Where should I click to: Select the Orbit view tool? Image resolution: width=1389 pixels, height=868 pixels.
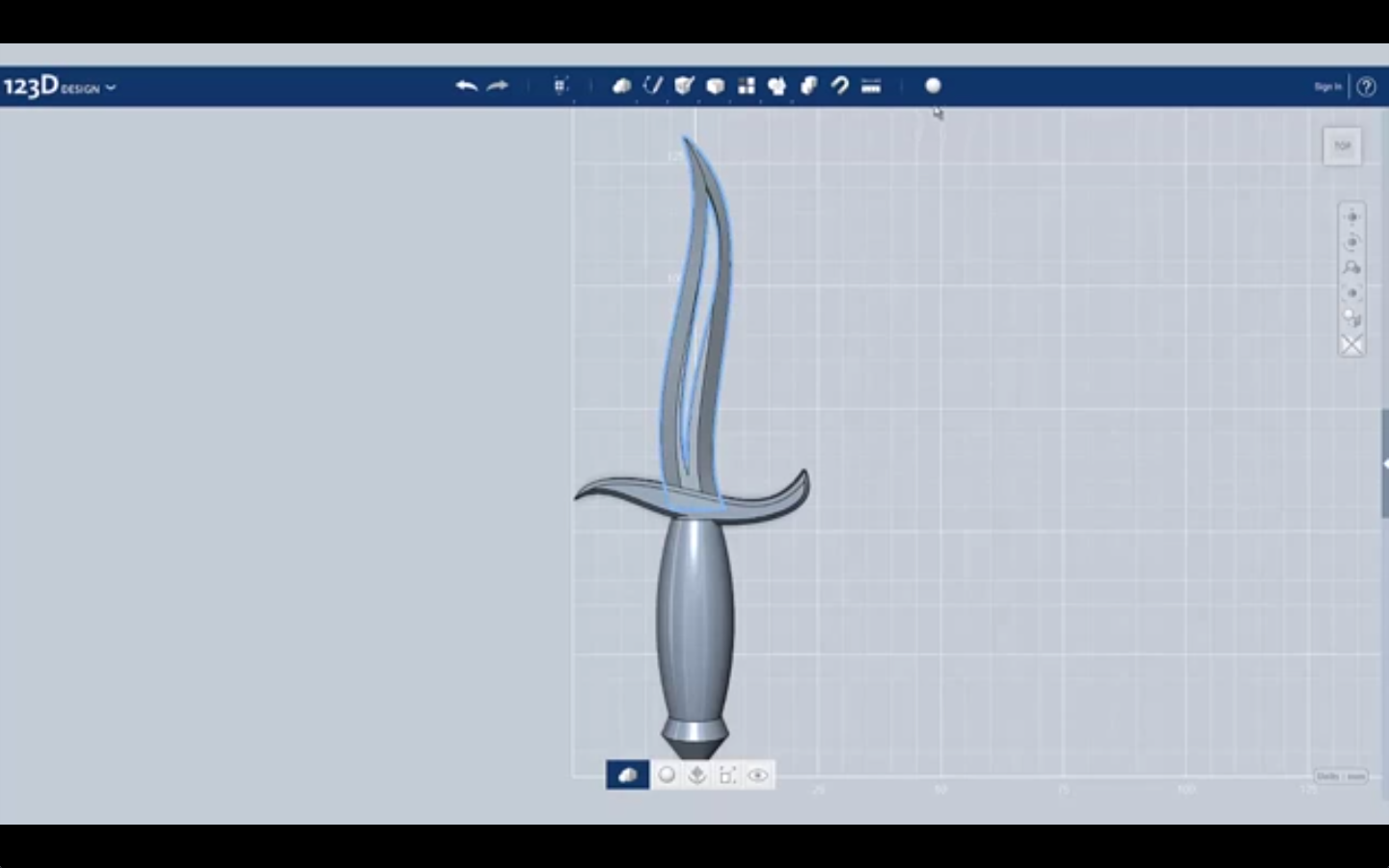1351,242
